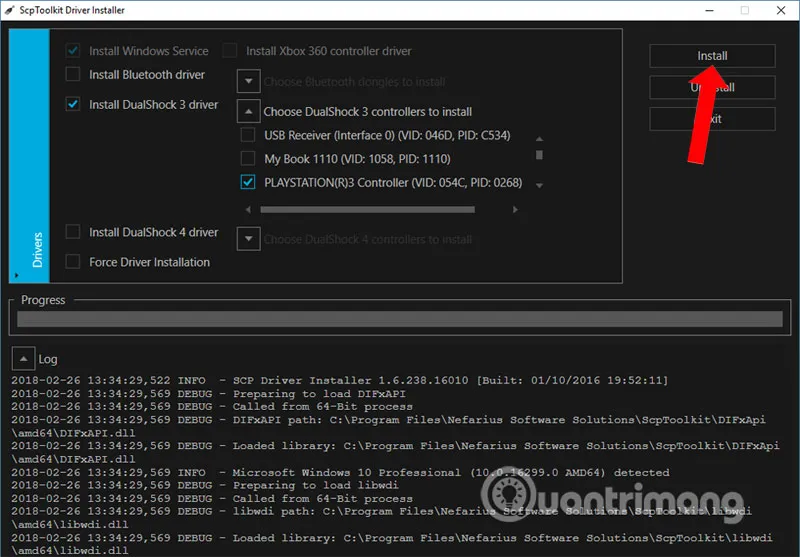Click the device list scroll-up arrow
Screen dimensions: 800x557
pos(540,139)
